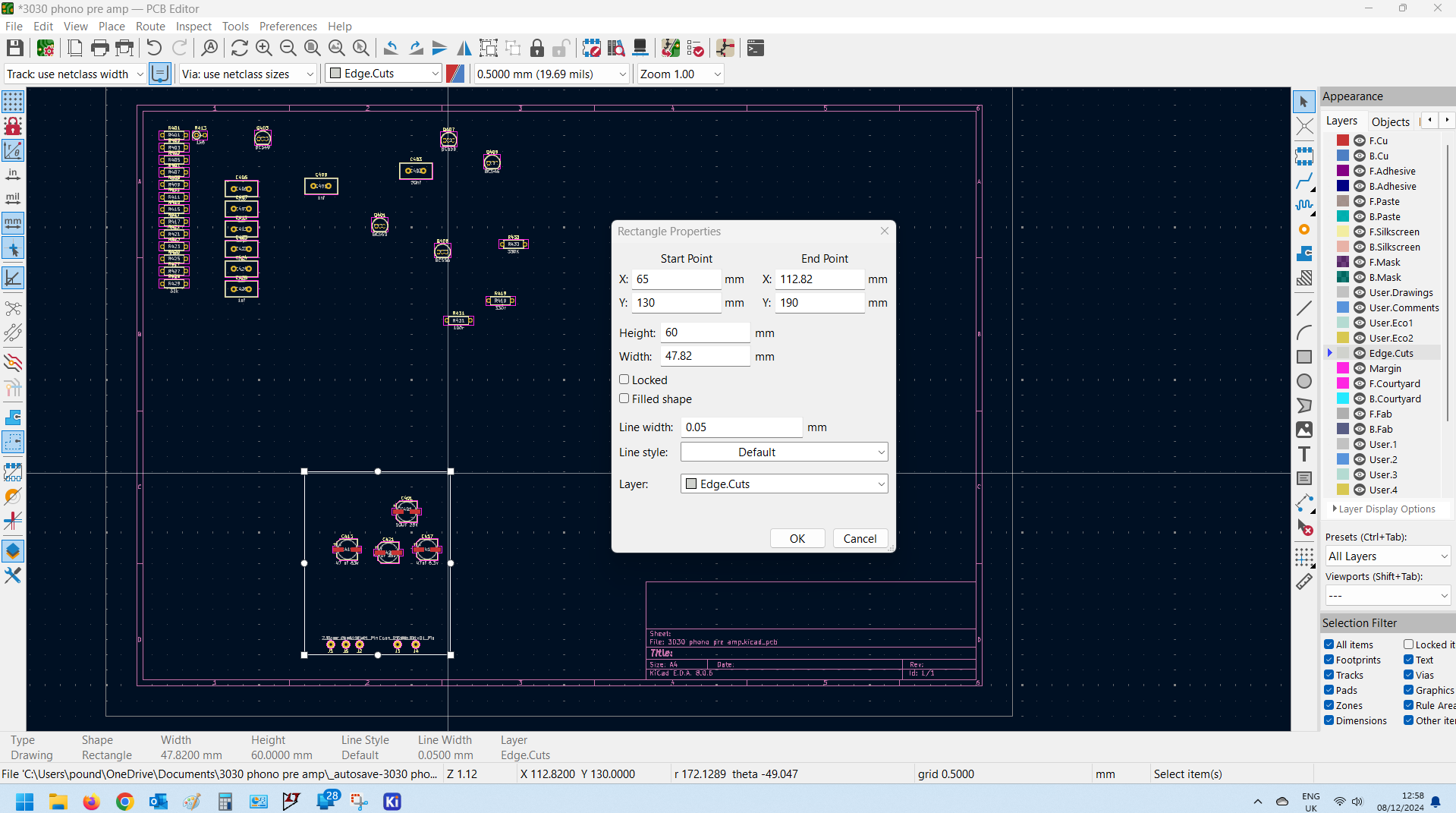The width and height of the screenshot is (1456, 813).
Task: Click the Lock items padlock icon
Action: (537, 49)
